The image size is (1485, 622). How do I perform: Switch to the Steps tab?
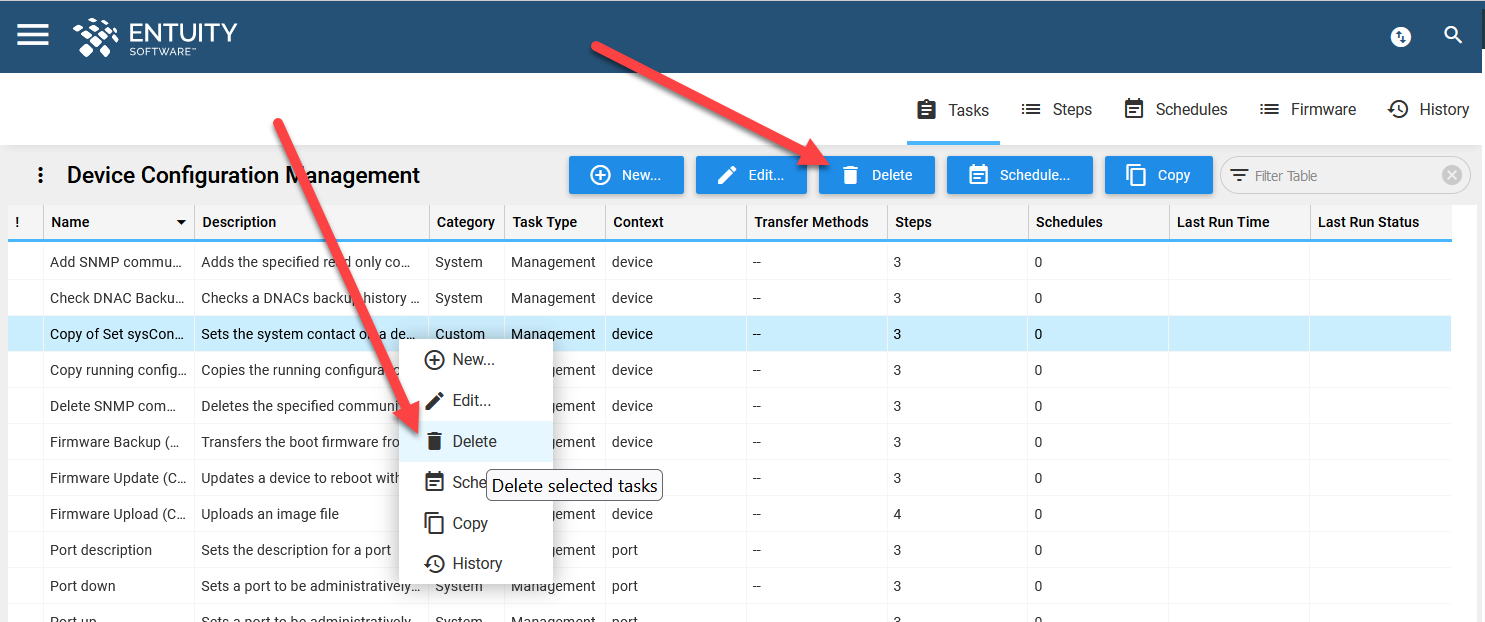point(1056,110)
